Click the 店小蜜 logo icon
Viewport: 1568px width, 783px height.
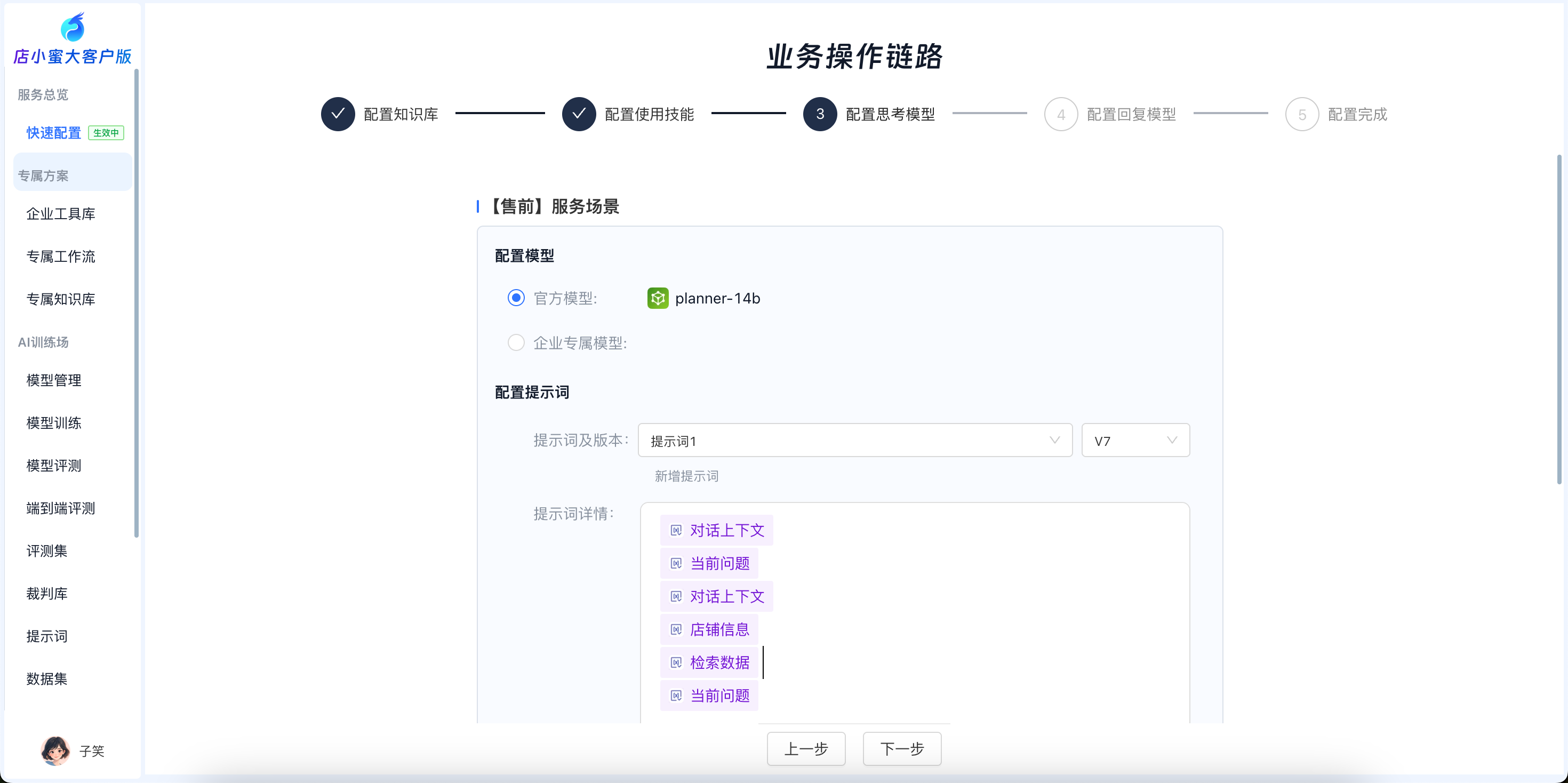(73, 27)
